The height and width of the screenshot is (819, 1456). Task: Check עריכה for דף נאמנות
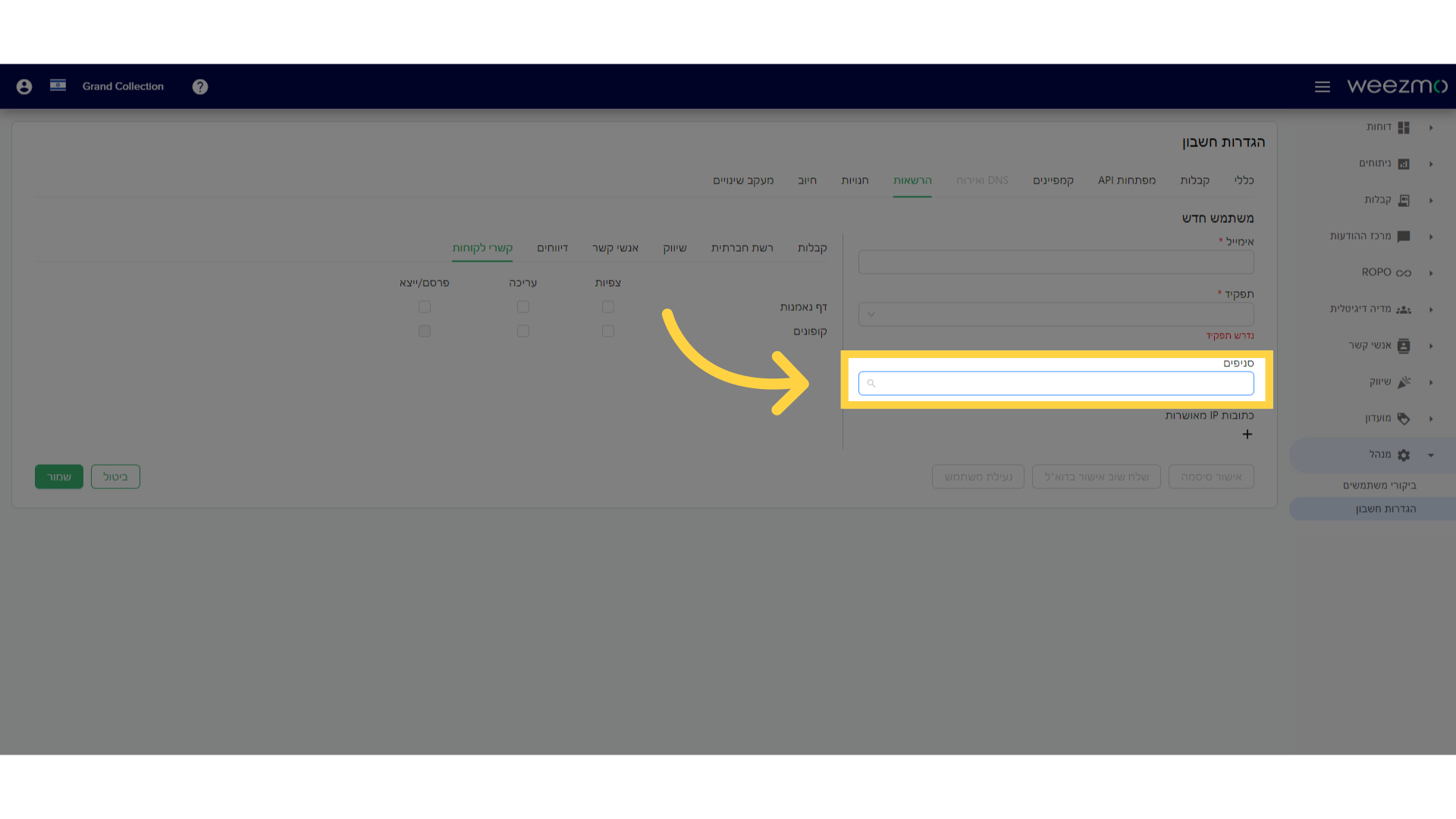(523, 307)
